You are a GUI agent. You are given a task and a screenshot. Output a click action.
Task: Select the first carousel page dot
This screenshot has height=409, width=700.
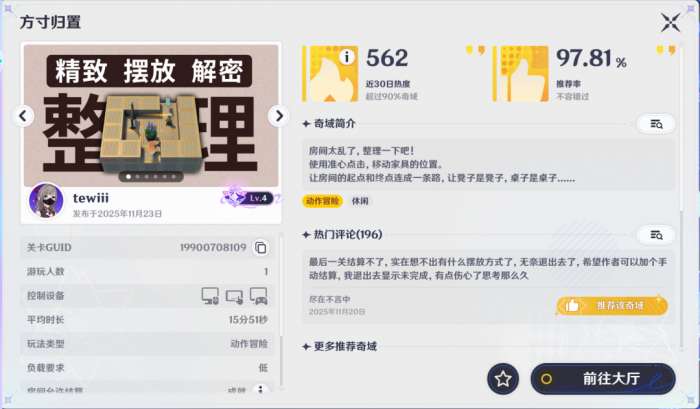coord(129,176)
